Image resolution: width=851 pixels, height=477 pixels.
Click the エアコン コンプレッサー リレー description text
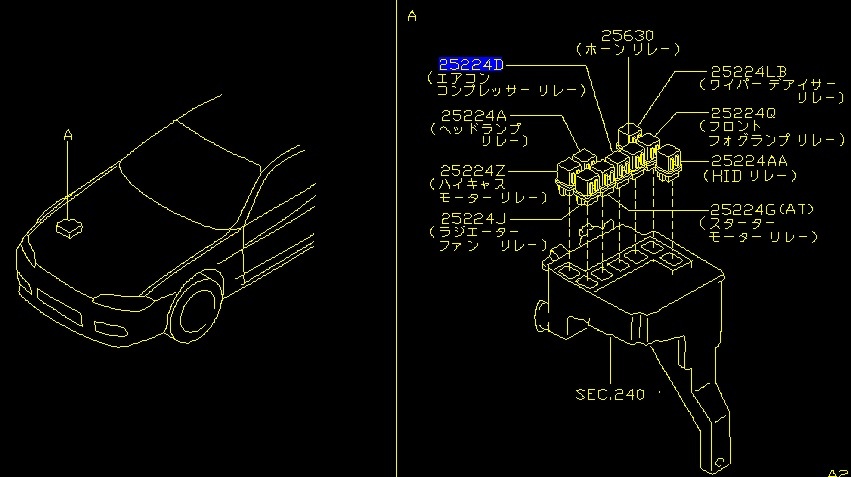point(507,85)
